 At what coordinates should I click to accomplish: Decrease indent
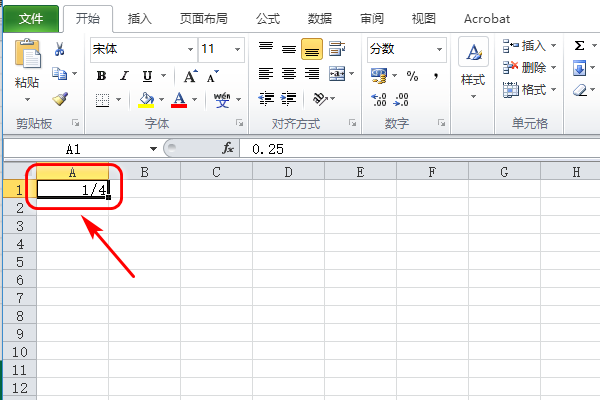pyautogui.click(x=266, y=98)
